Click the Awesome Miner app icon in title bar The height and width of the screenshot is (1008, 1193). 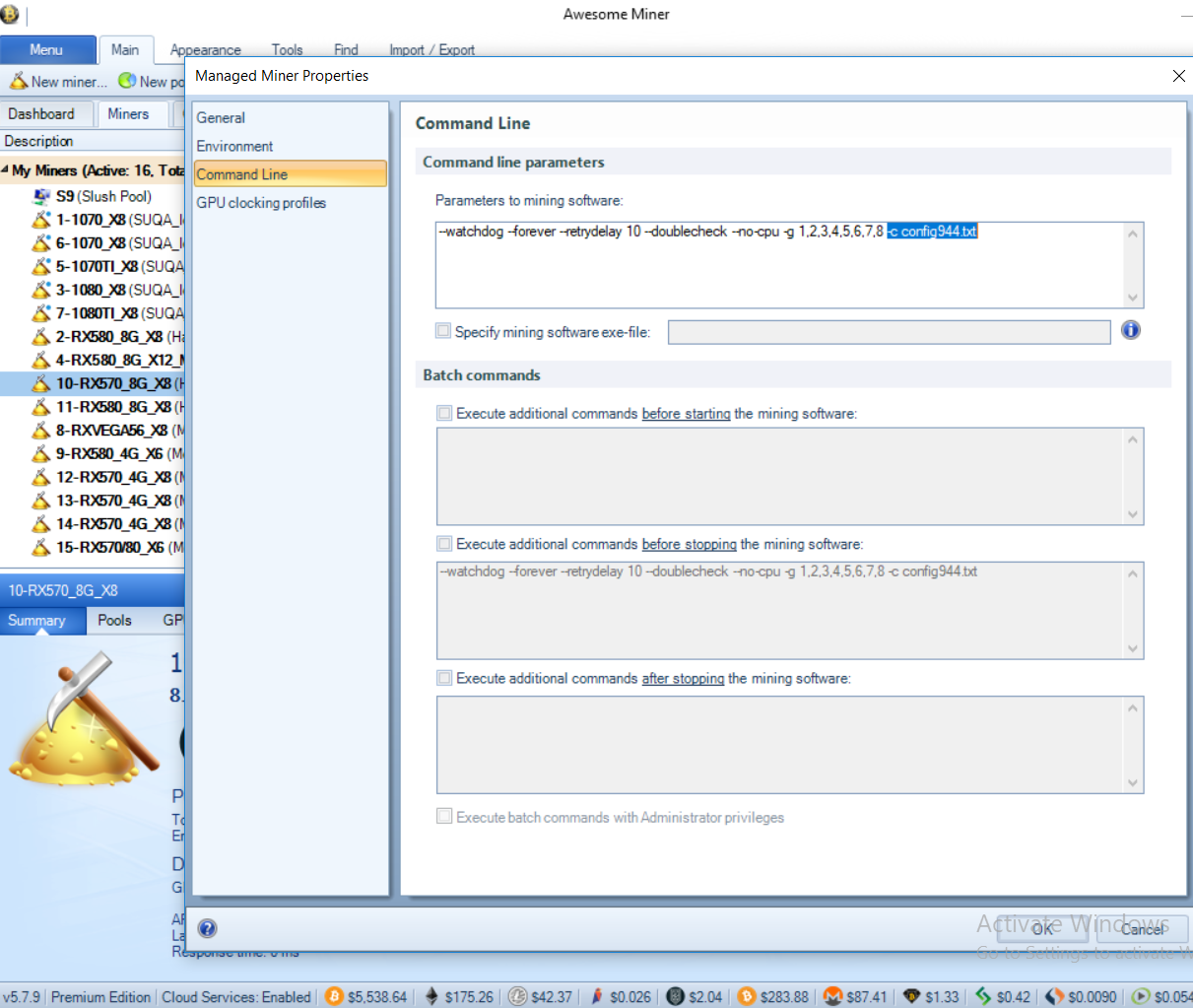(9, 15)
